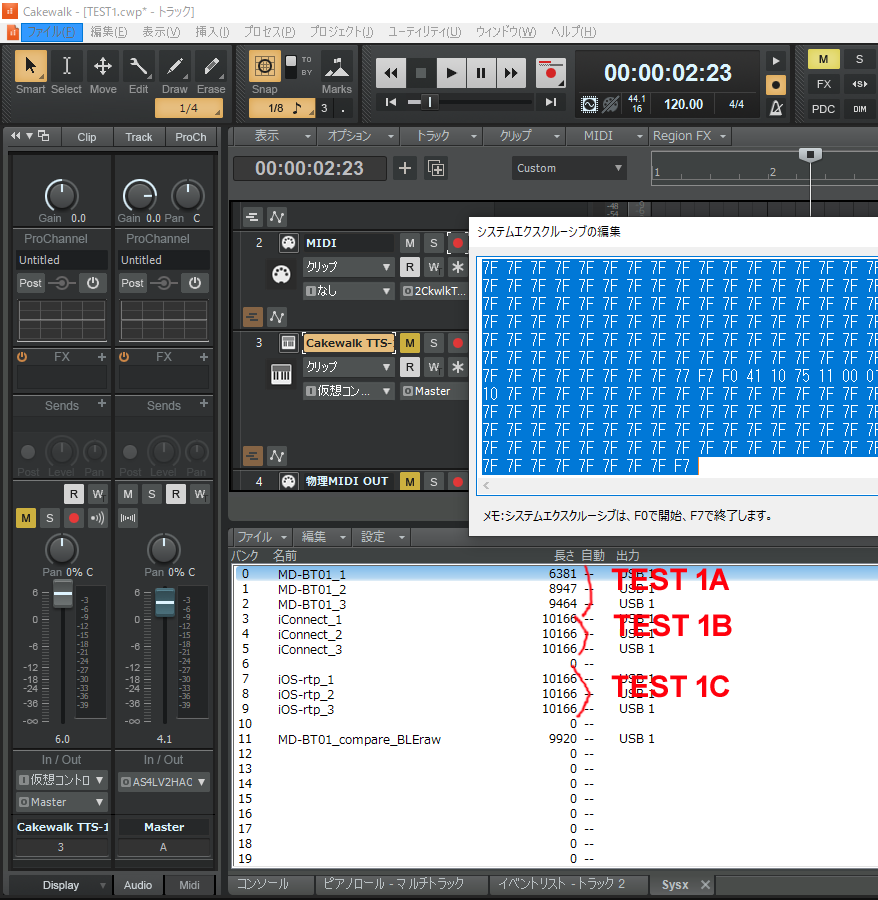Jump to project end

[x=551, y=102]
